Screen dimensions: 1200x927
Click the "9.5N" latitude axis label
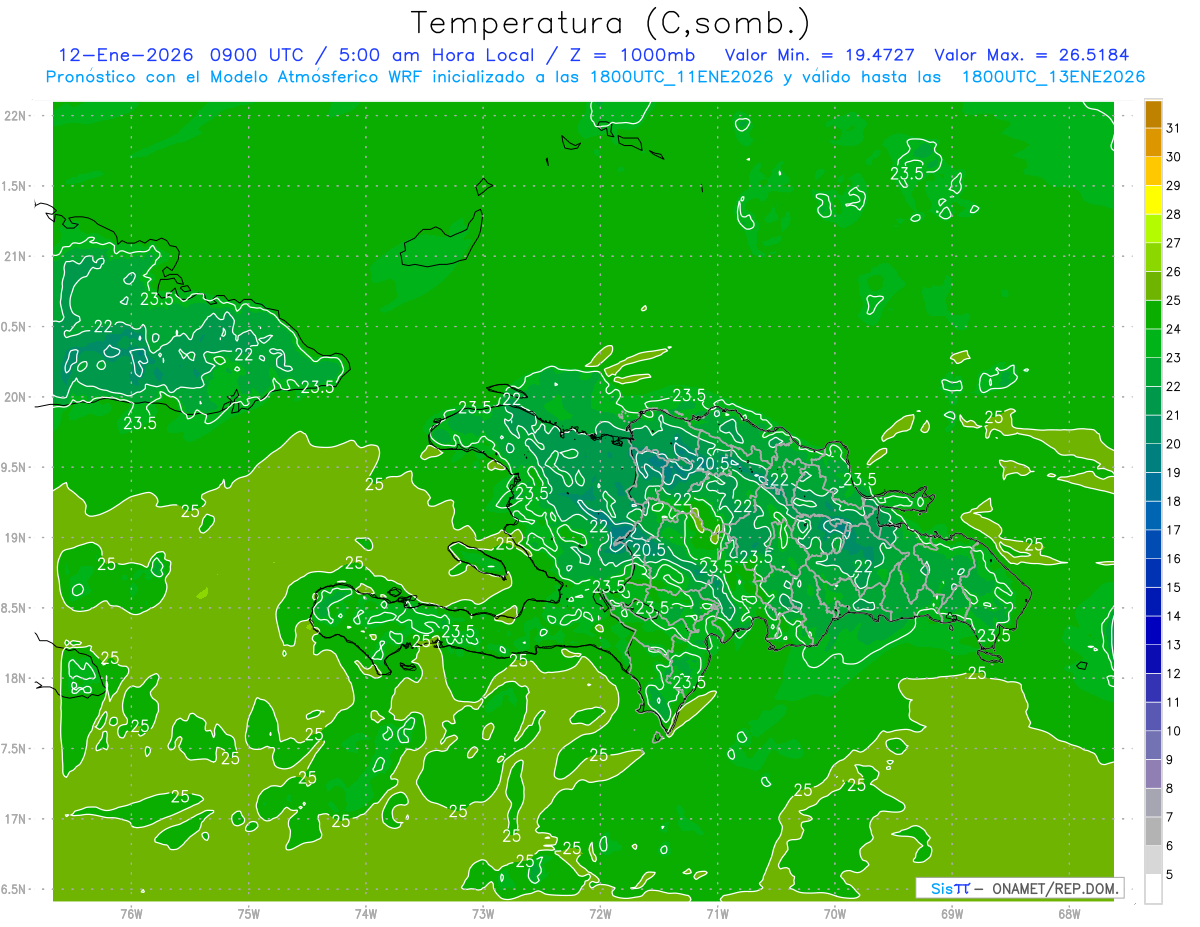click(x=15, y=467)
